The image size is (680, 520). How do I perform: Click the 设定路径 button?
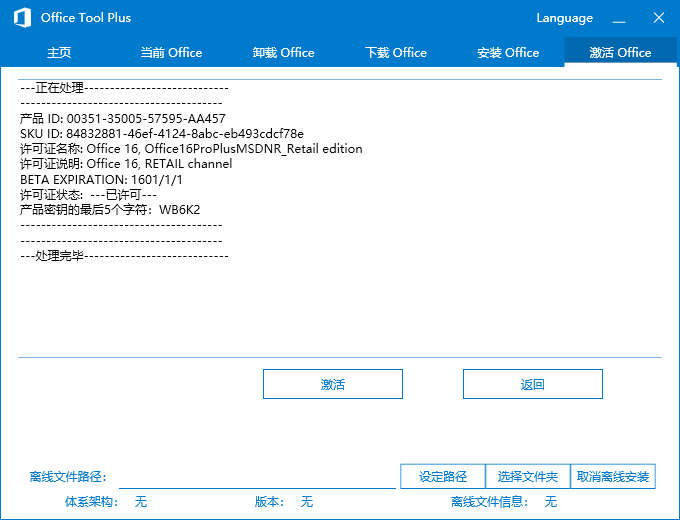(443, 477)
